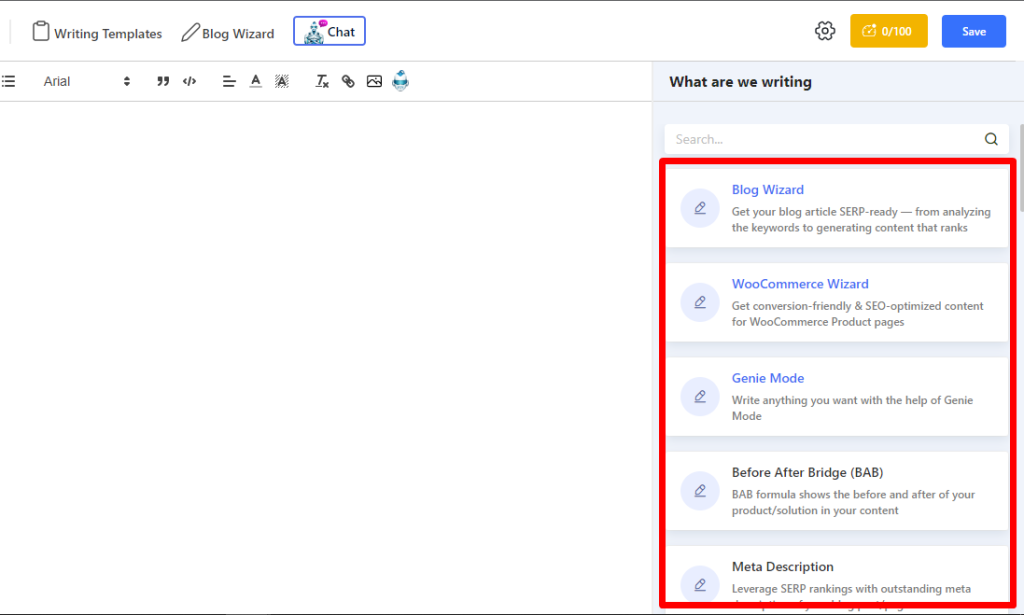Open the Arial font dropdown

[87, 81]
